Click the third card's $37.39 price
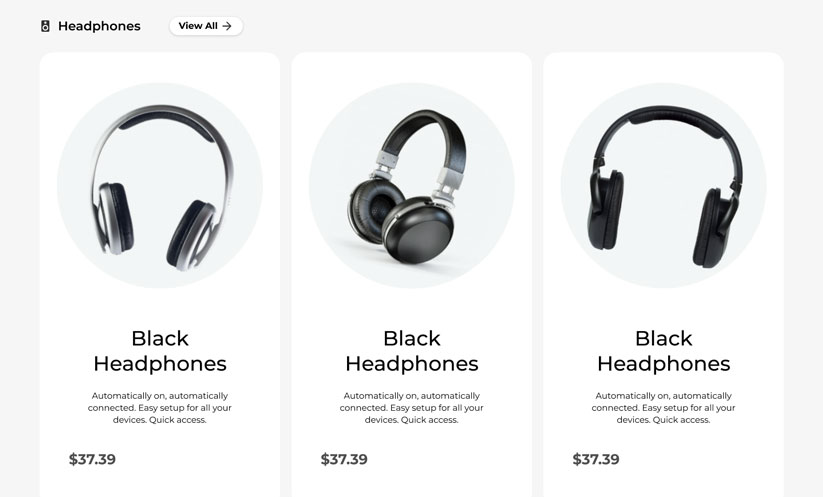Screen dimensions: 823x497 [596, 459]
